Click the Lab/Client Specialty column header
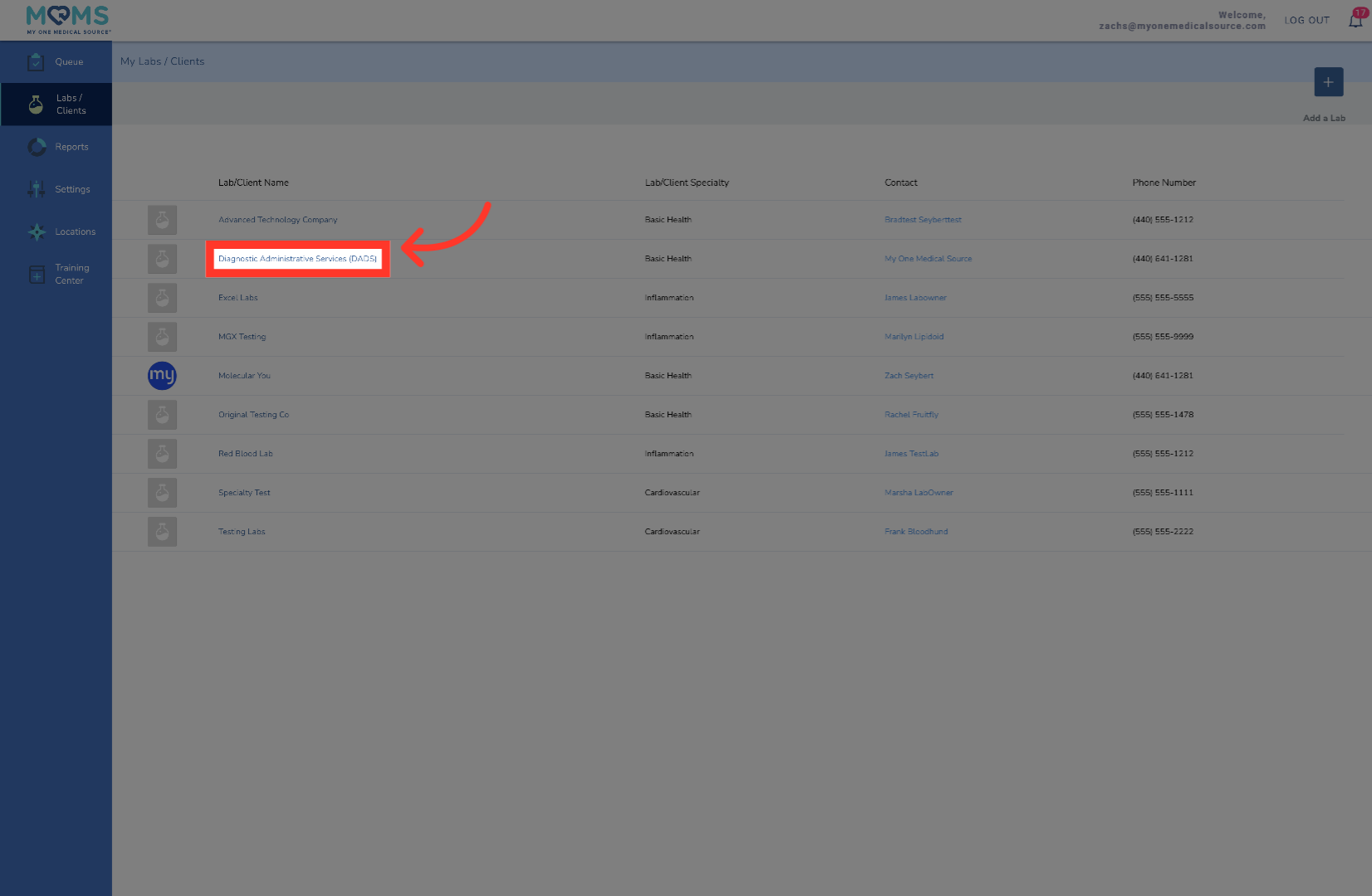 (686, 183)
